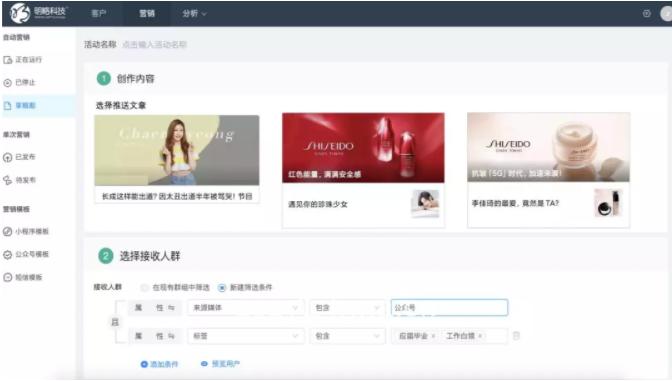The image size is (672, 381).
Task: Expand the 标签 attribute dropdown
Action: [246, 336]
